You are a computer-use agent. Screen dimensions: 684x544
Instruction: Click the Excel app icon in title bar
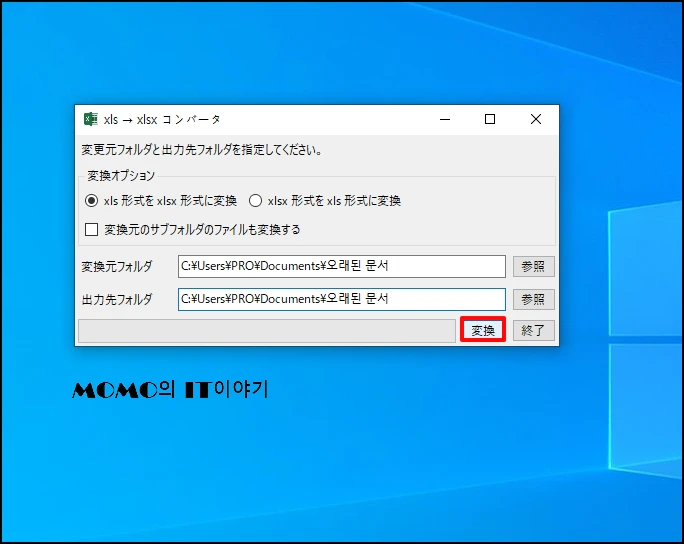[x=90, y=119]
